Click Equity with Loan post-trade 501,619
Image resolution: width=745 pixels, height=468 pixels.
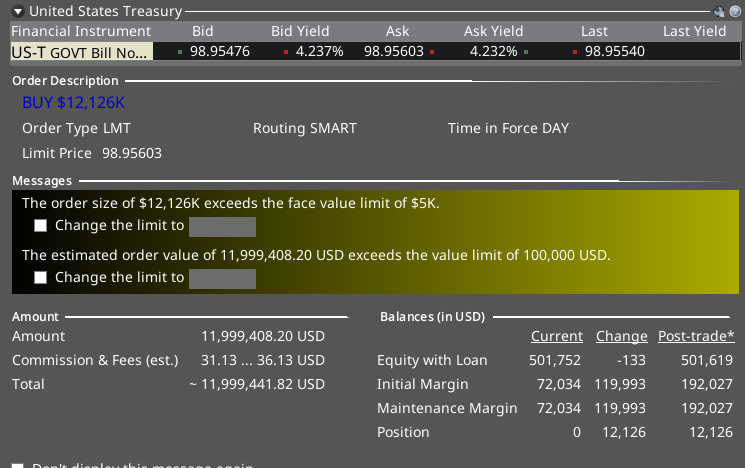coord(707,361)
